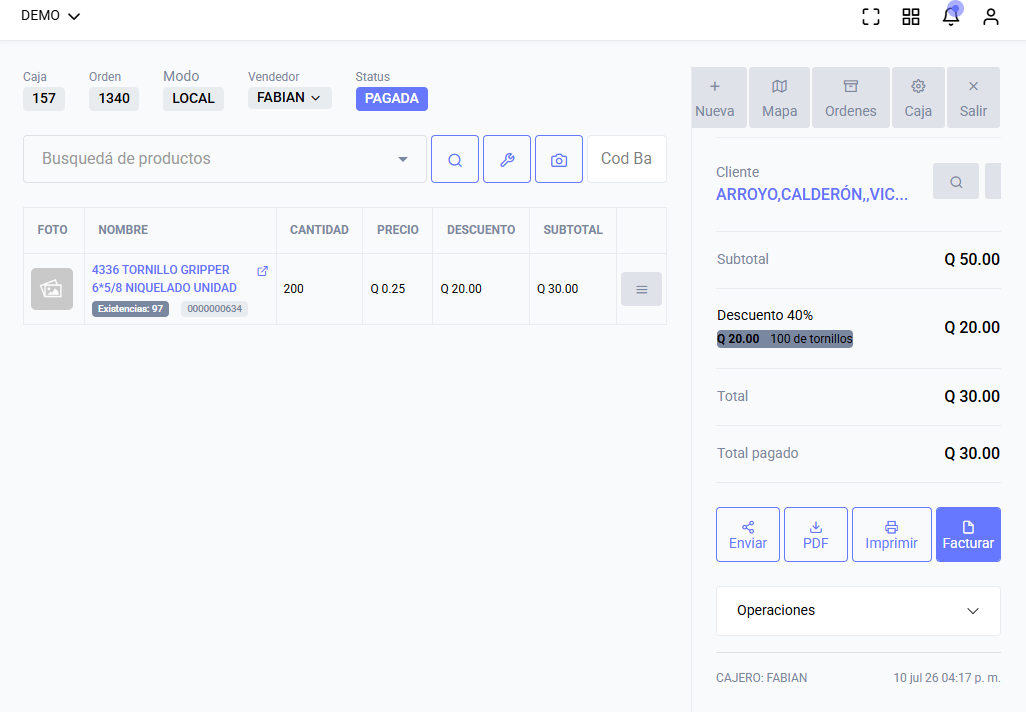Click the Subtotal Q 50.00 value
1026x712 pixels.
972,259
